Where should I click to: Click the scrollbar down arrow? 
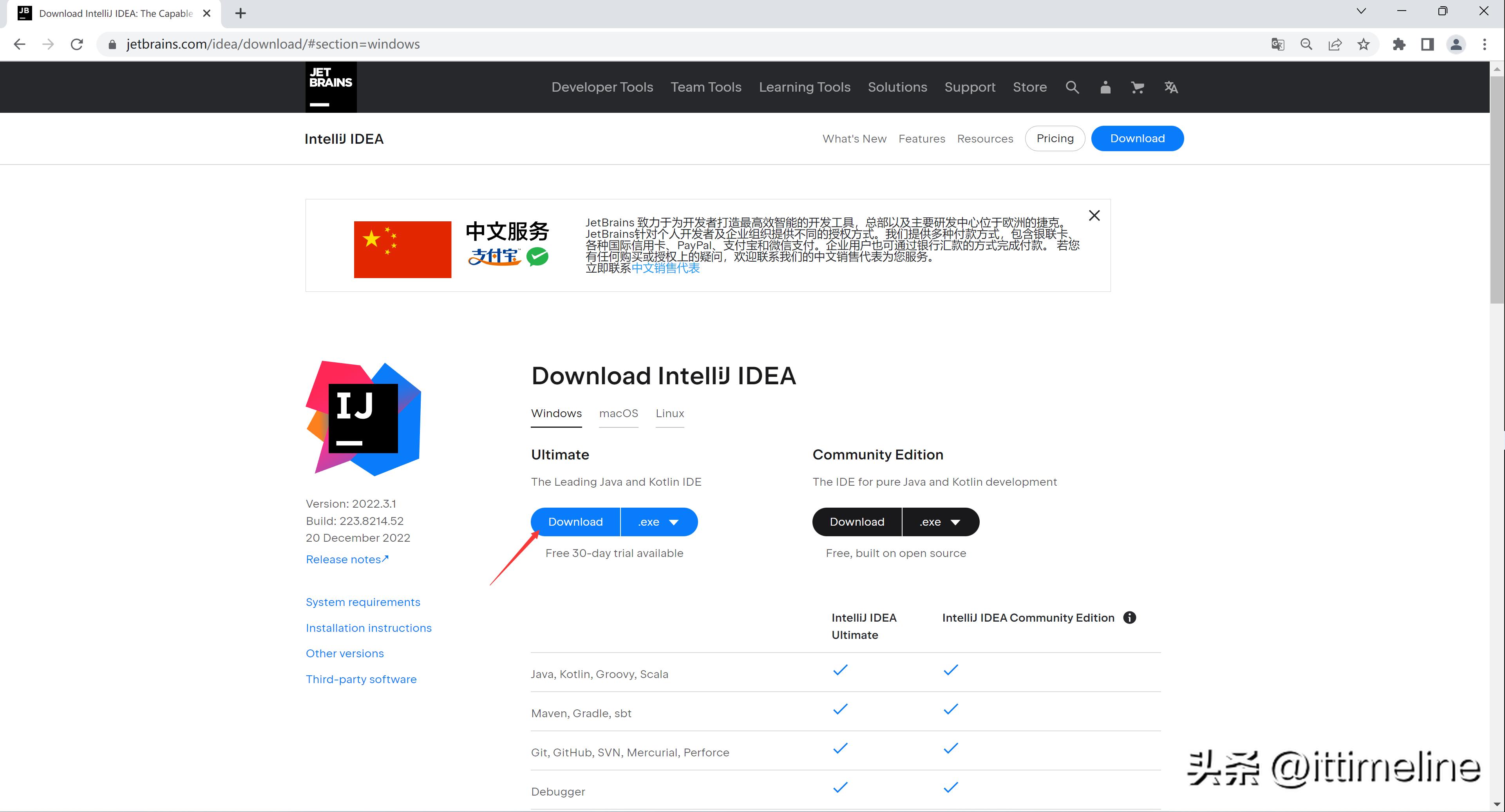[1497, 805]
